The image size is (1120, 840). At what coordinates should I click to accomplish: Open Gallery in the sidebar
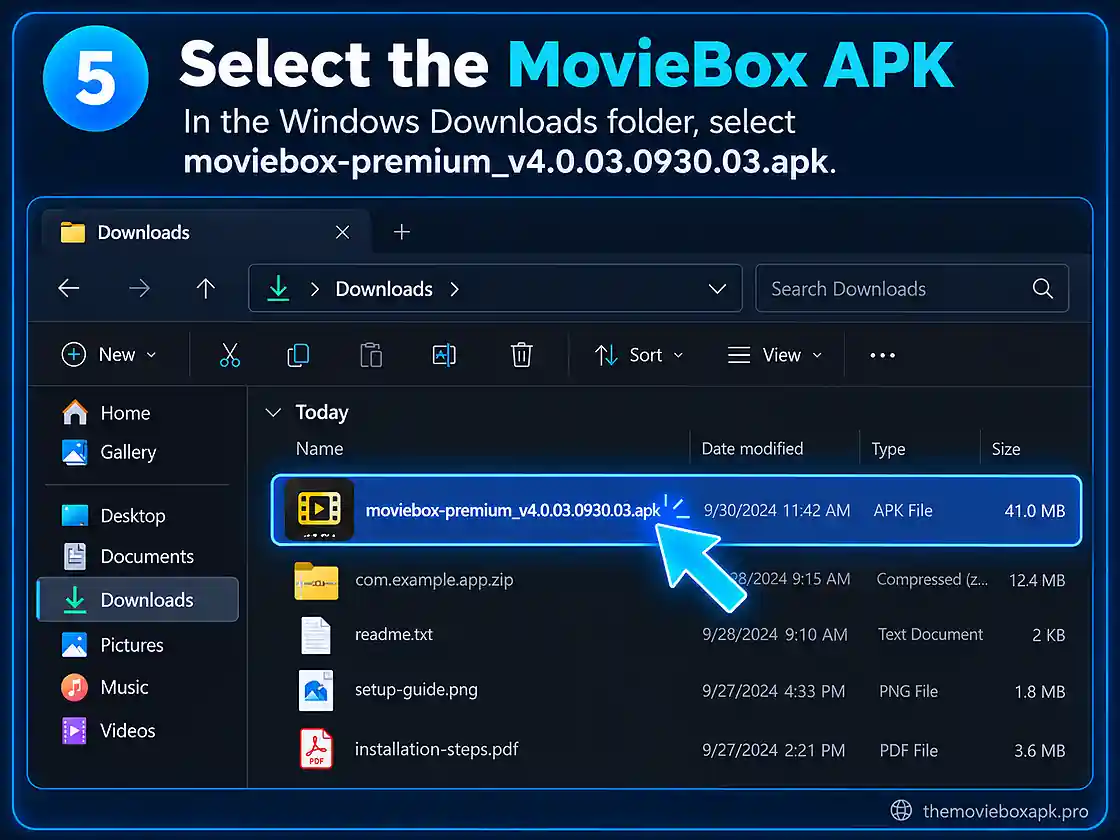pyautogui.click(x=109, y=452)
